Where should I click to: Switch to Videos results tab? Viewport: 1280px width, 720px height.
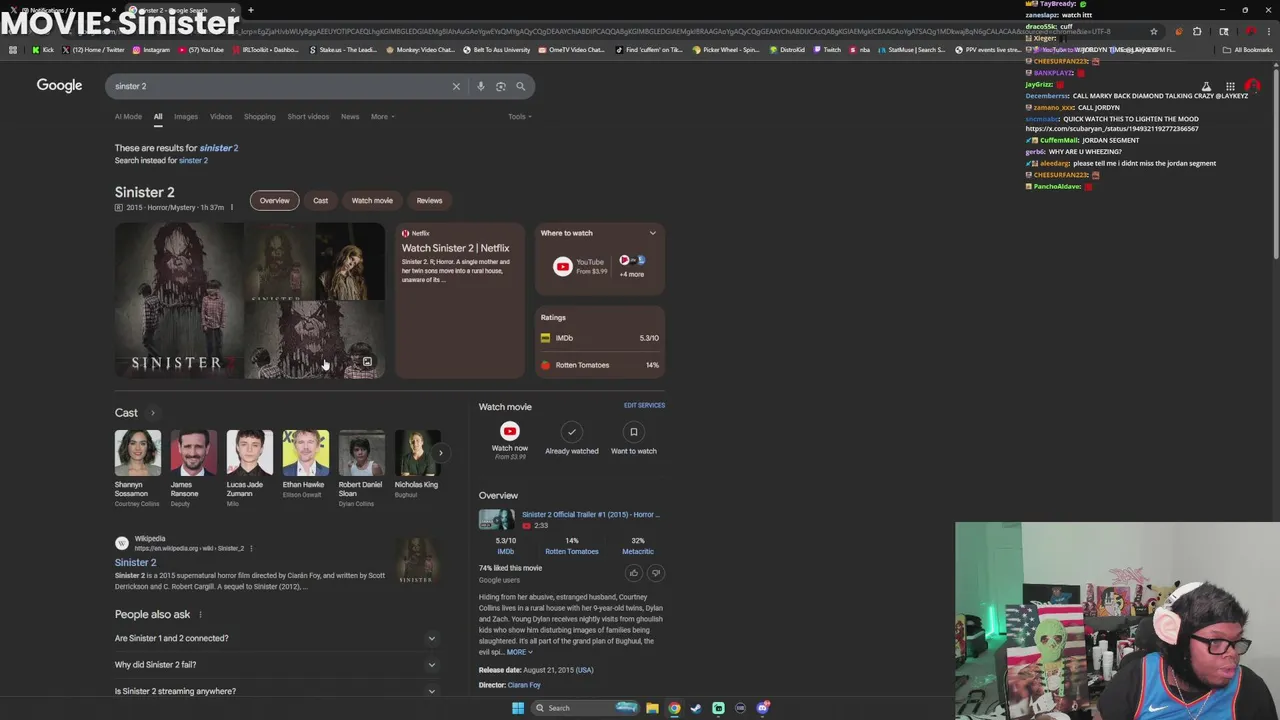click(x=221, y=117)
